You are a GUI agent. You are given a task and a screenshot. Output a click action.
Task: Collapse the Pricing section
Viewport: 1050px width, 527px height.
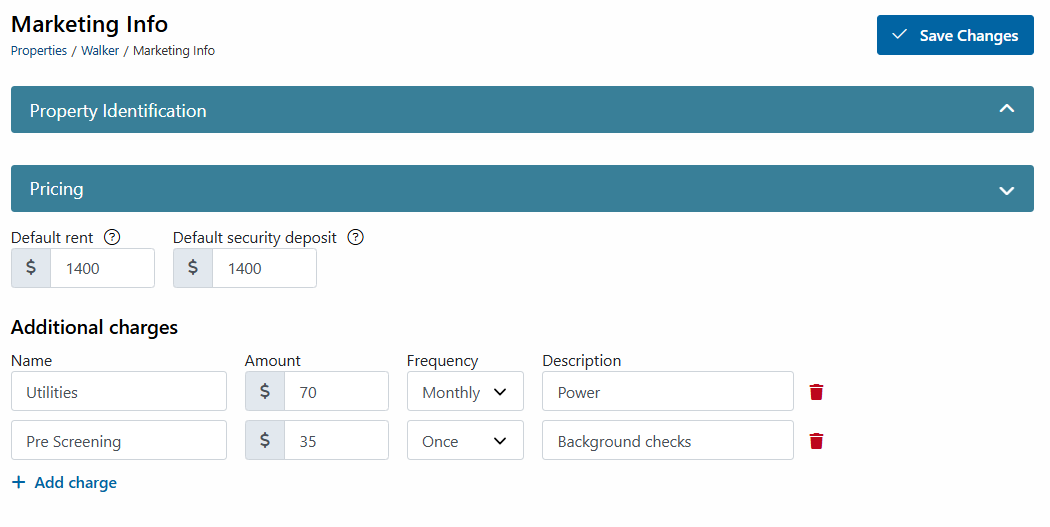tap(522, 188)
